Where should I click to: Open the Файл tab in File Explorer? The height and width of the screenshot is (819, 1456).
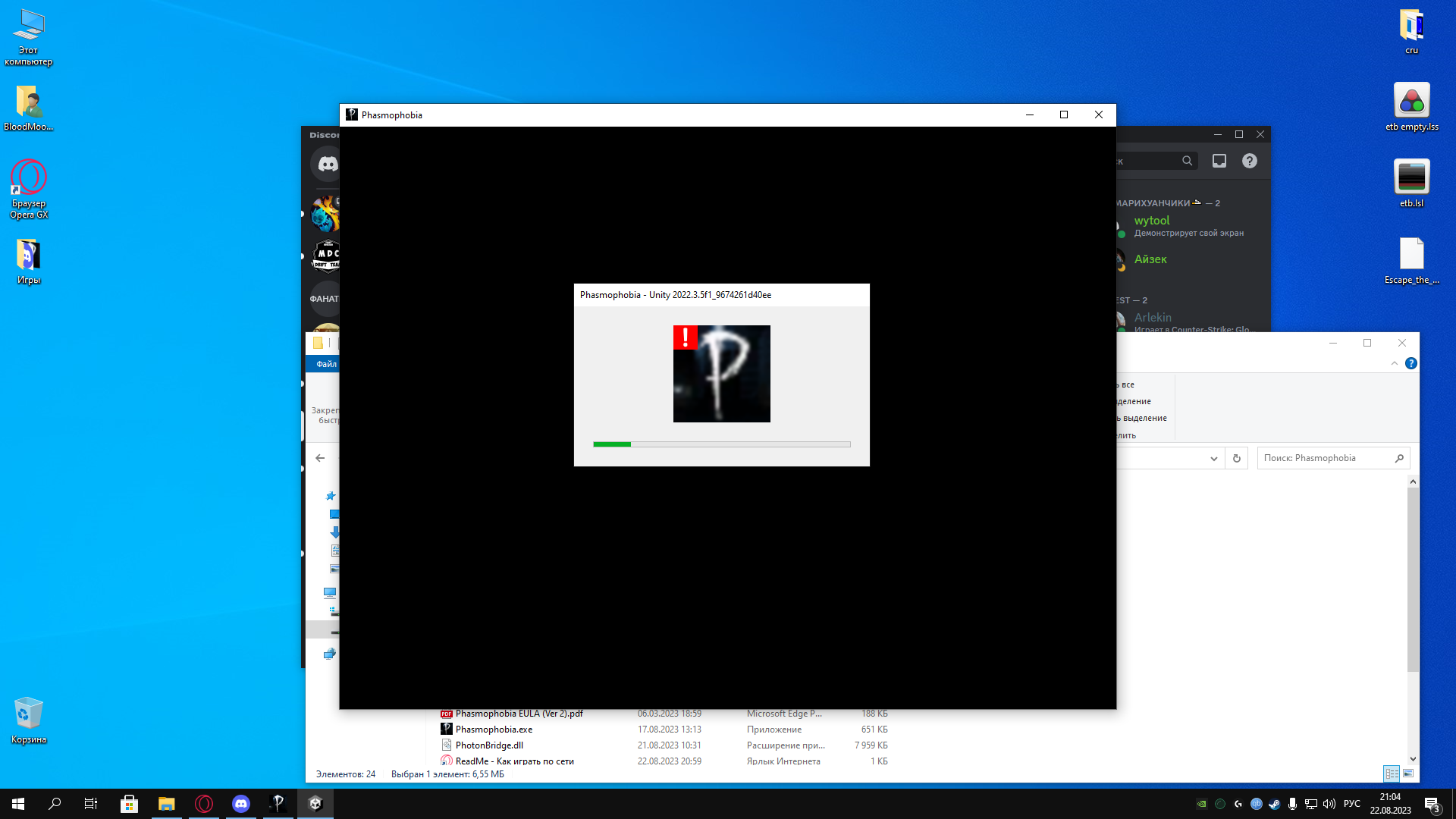point(326,364)
